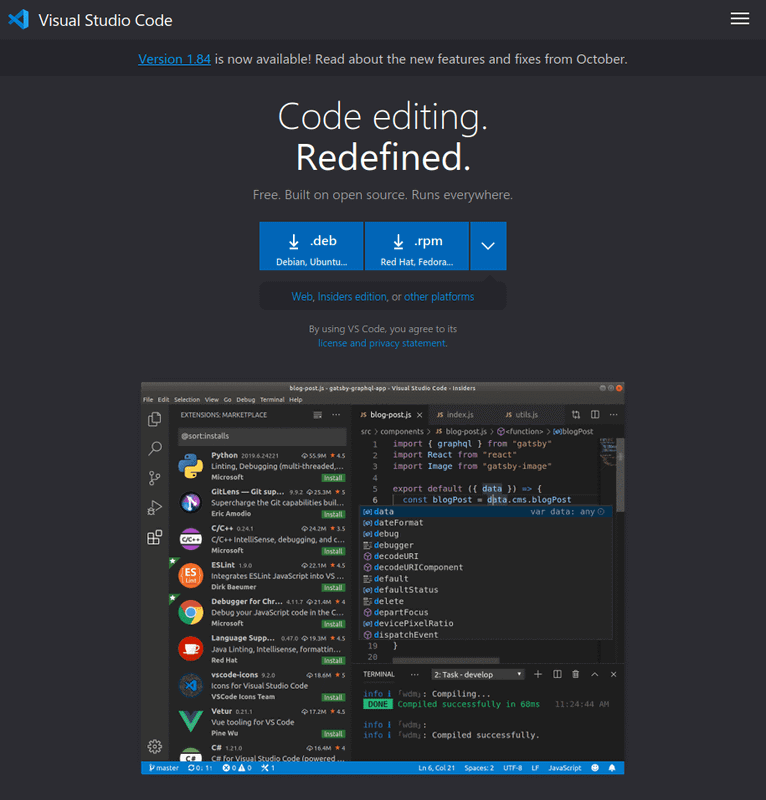Click JavaScript language mode in status bar
The height and width of the screenshot is (800, 766).
[564, 768]
